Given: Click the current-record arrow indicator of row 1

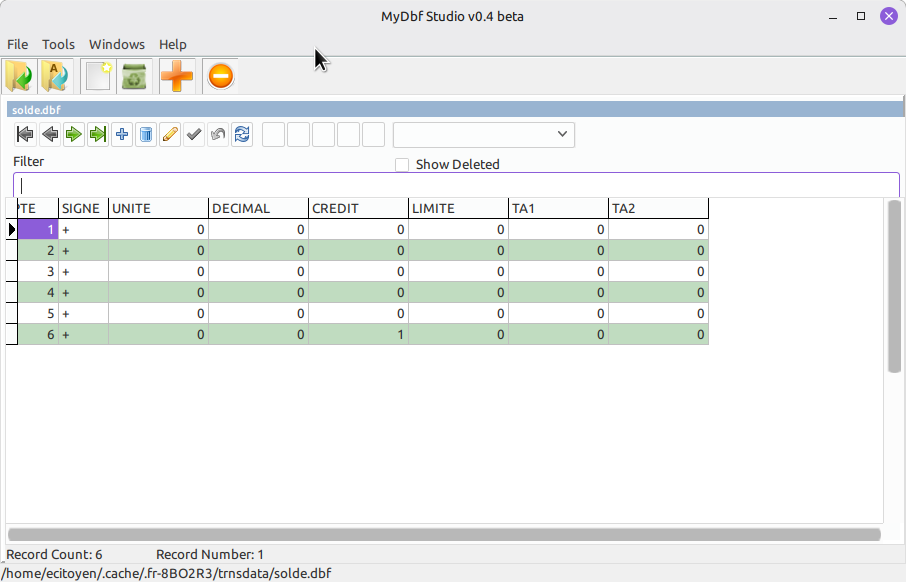Looking at the screenshot, I should point(12,229).
